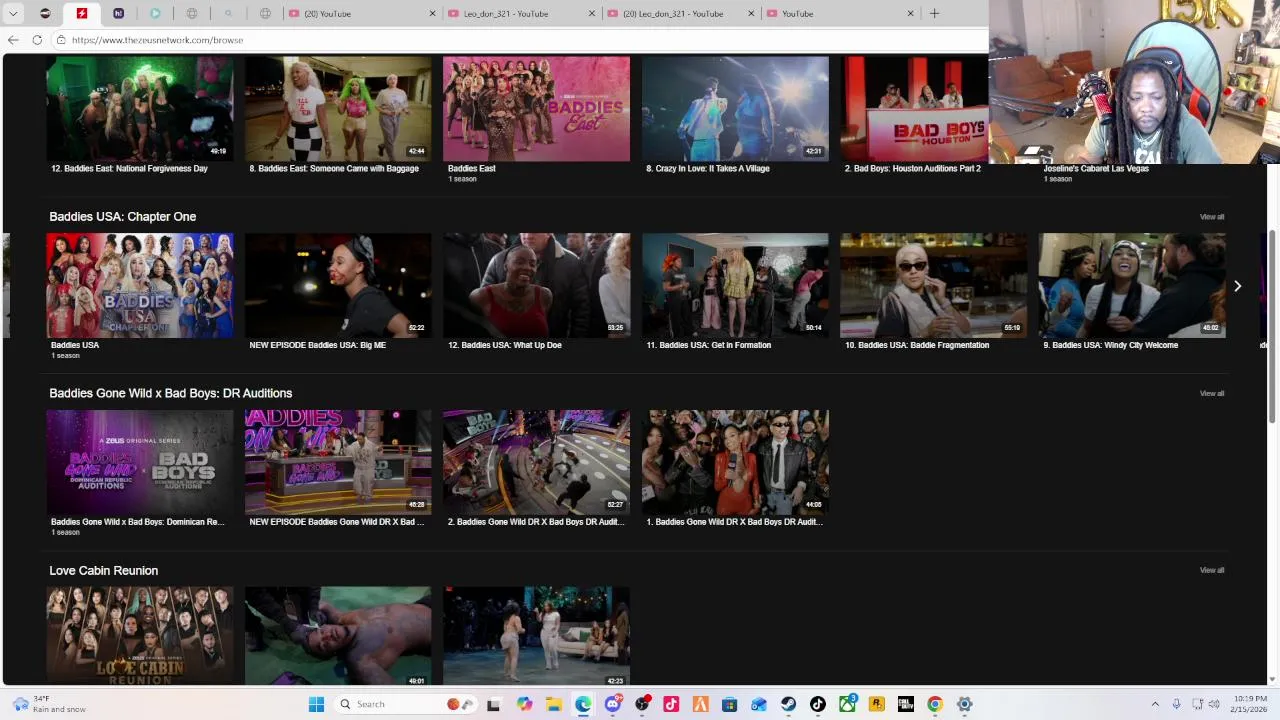This screenshot has height=720, width=1280.
Task: Open the Outlook mail taskbar icon
Action: pyautogui.click(x=759, y=704)
